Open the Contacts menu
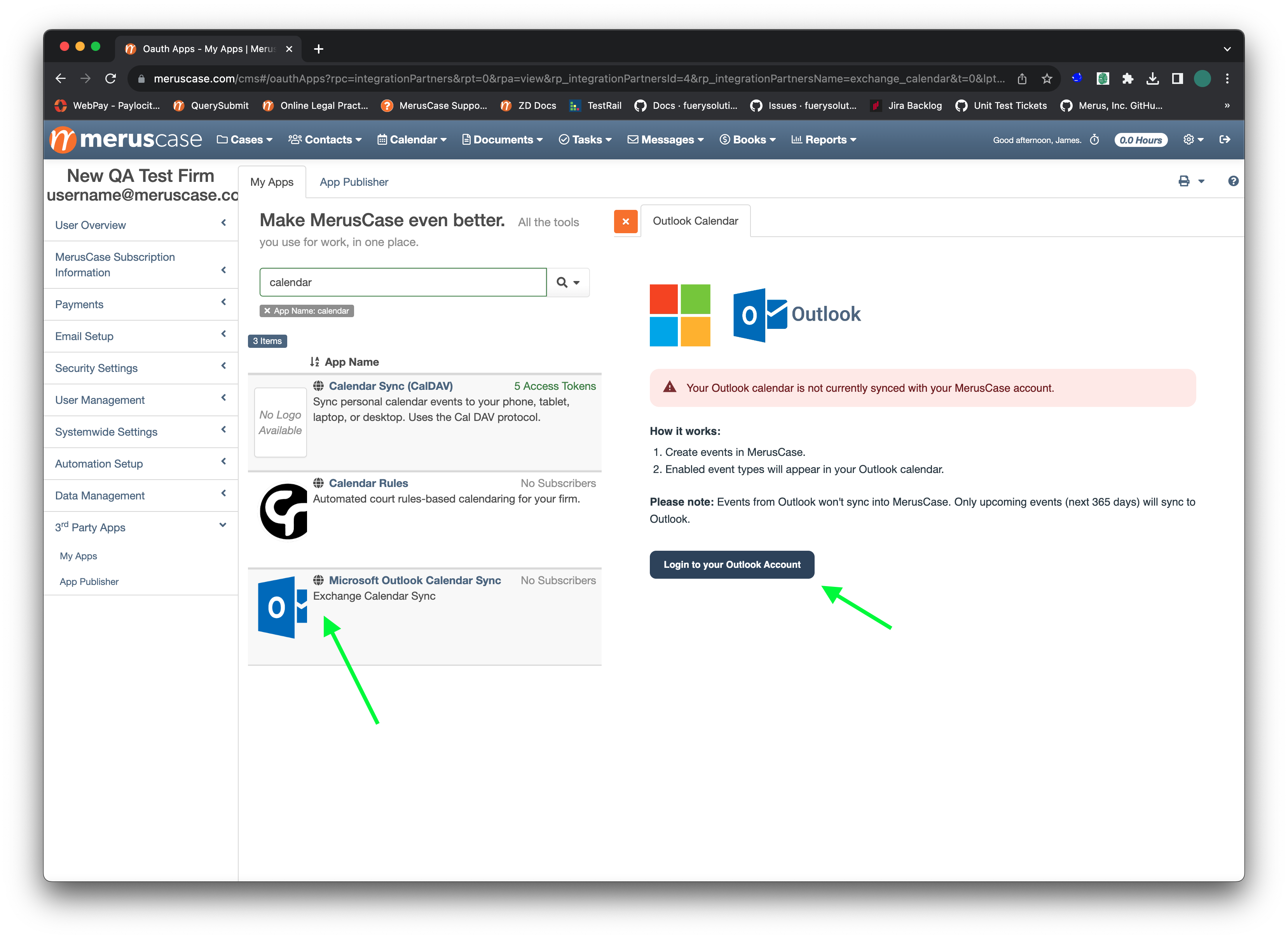 point(325,139)
